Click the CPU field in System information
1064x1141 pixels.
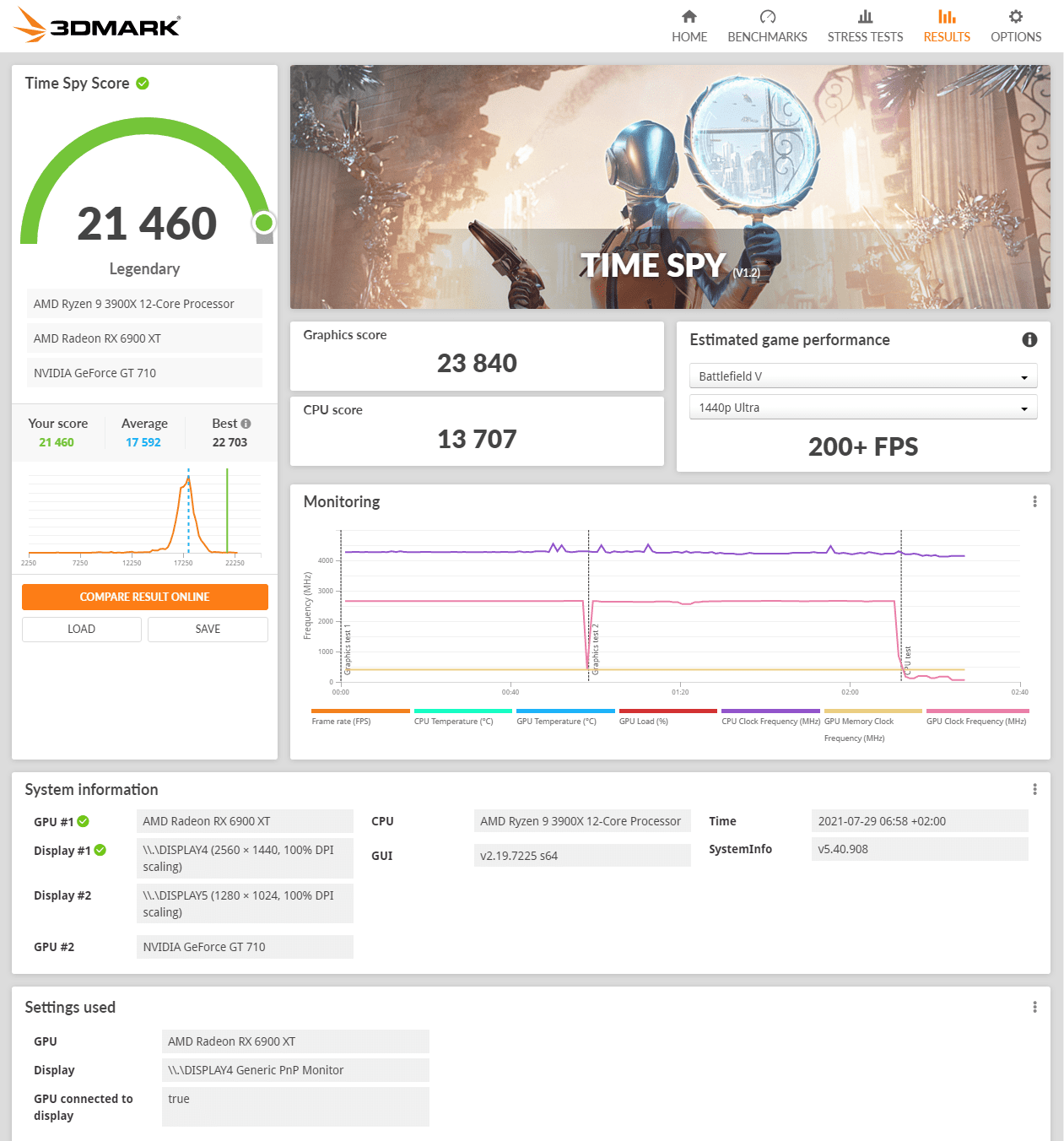[582, 821]
